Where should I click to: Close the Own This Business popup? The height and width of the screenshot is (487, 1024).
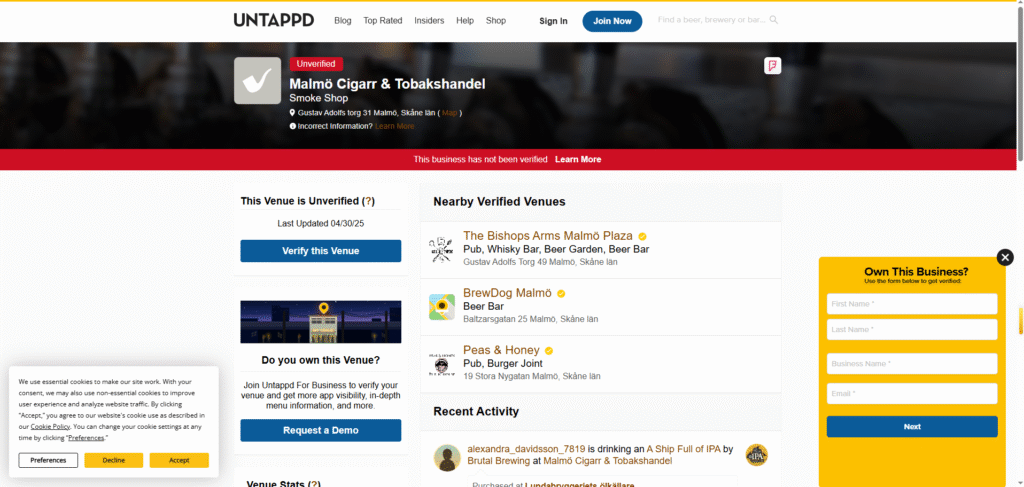coord(1005,257)
